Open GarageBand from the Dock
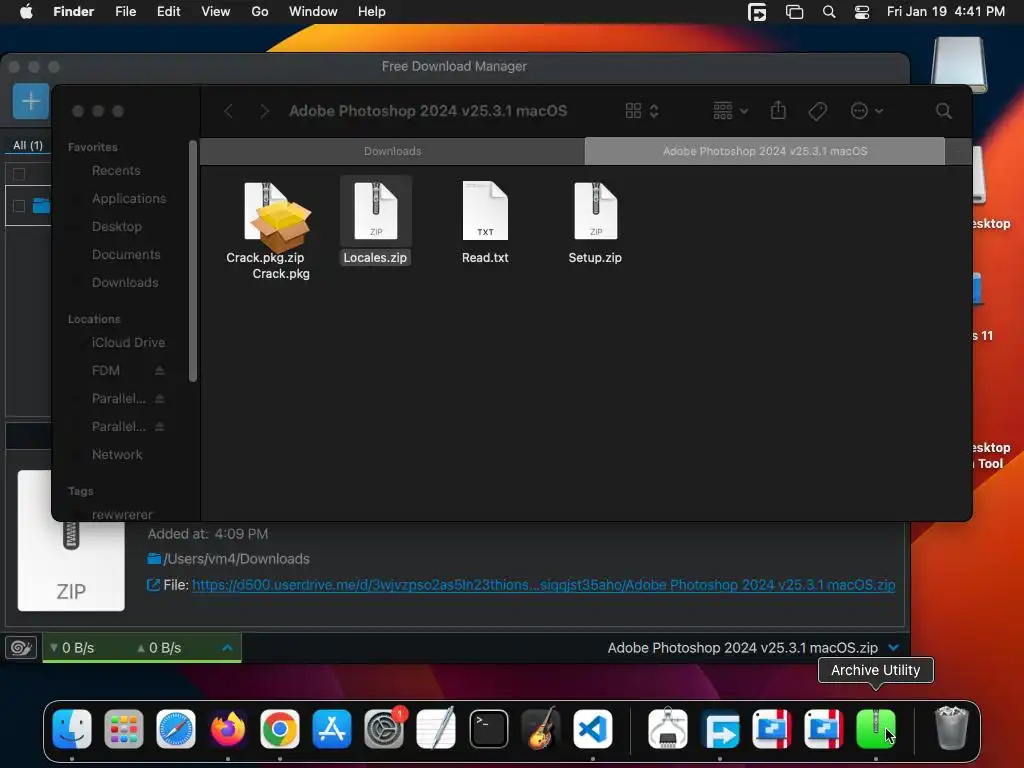The image size is (1024, 768). click(x=541, y=729)
